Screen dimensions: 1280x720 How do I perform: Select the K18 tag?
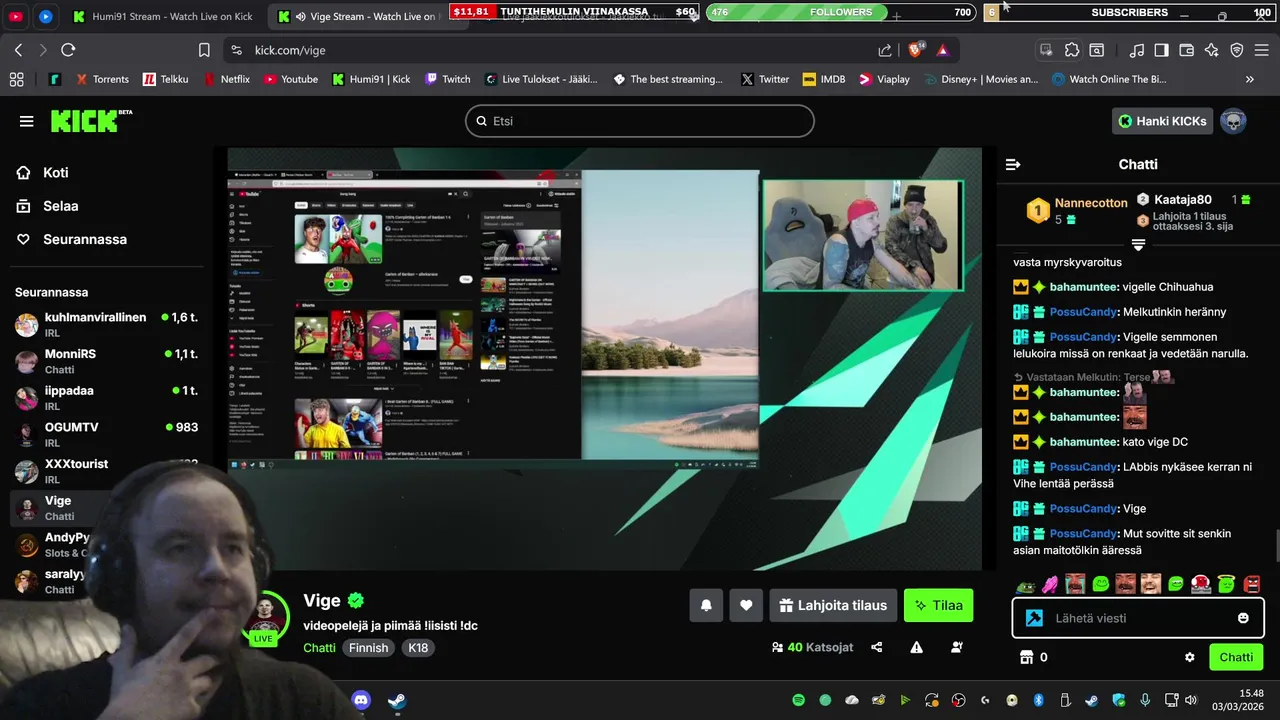point(418,648)
